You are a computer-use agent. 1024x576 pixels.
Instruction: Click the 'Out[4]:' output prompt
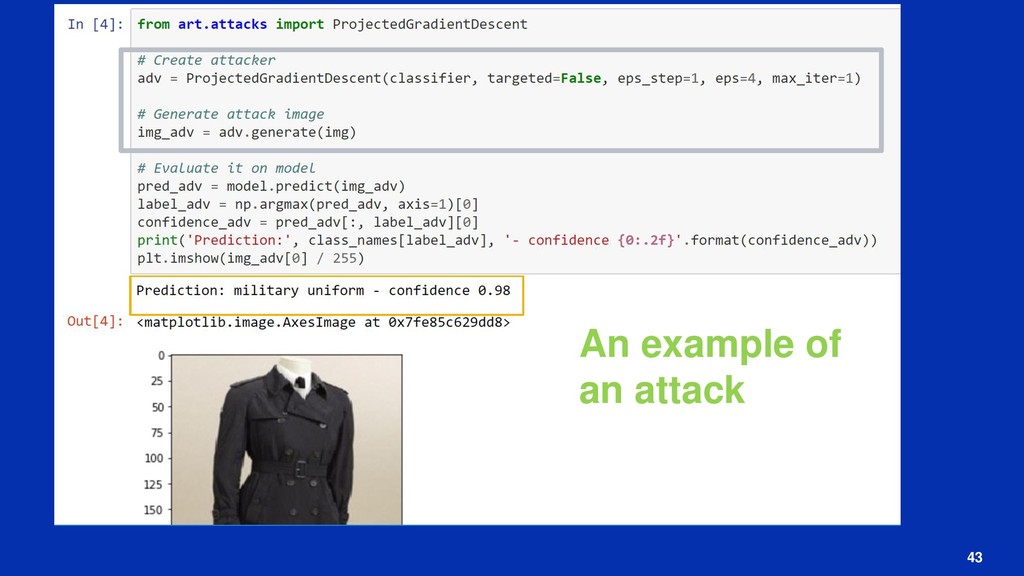95,321
